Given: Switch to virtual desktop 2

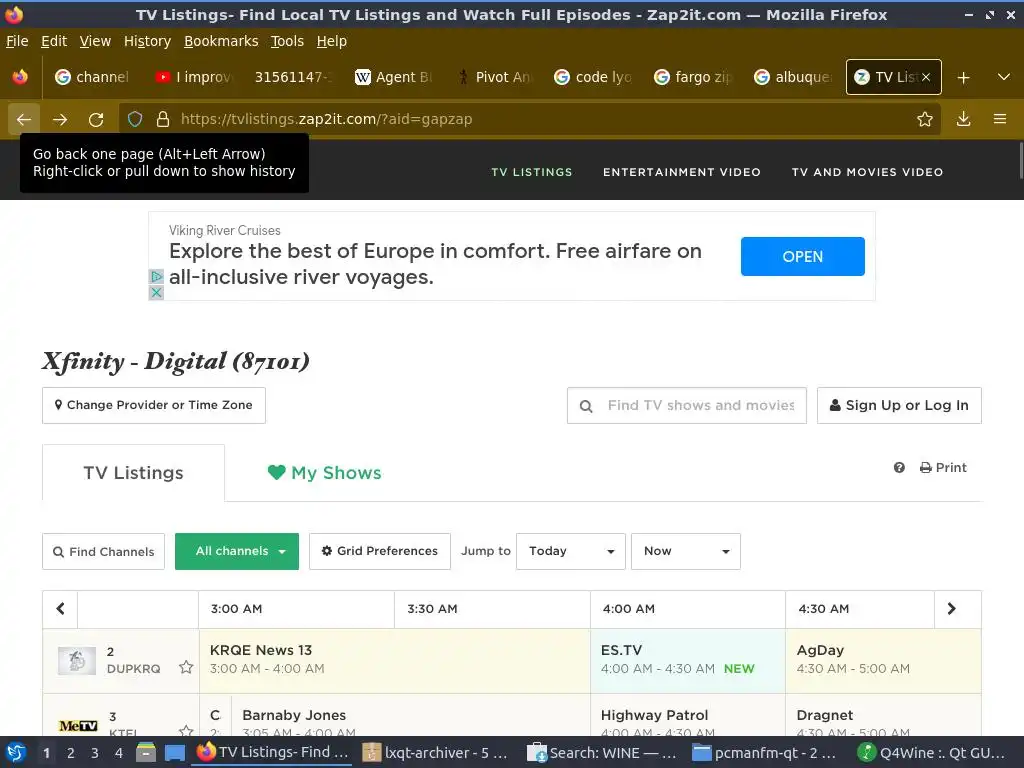Looking at the screenshot, I should click(71, 753).
